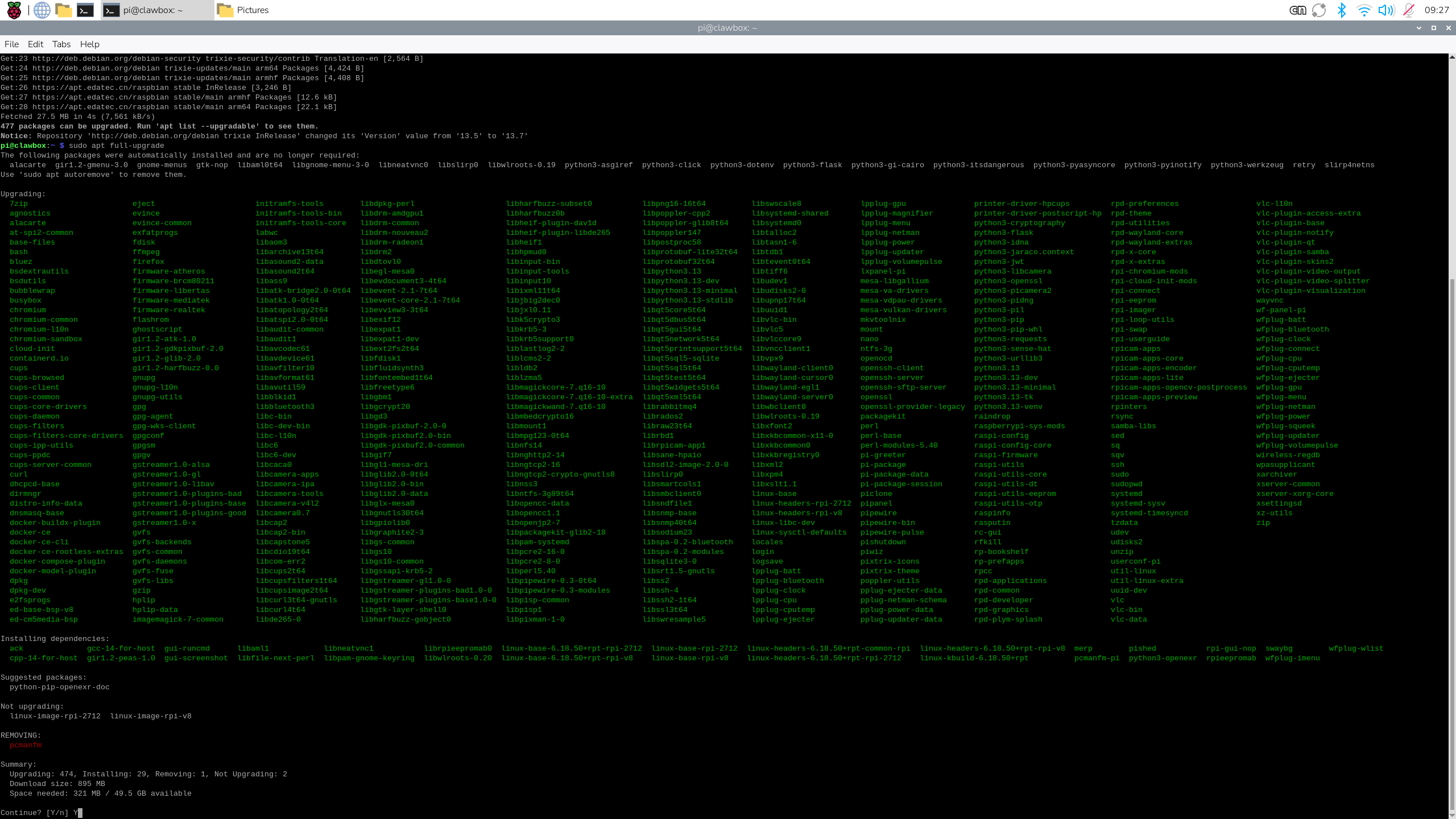This screenshot has width=1456, height=819.
Task: Open the Raspberry Pi main menu
Action: pyautogui.click(x=14, y=10)
